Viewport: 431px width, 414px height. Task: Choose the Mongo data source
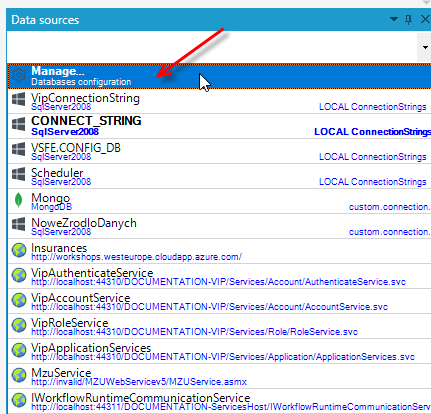click(x=219, y=201)
